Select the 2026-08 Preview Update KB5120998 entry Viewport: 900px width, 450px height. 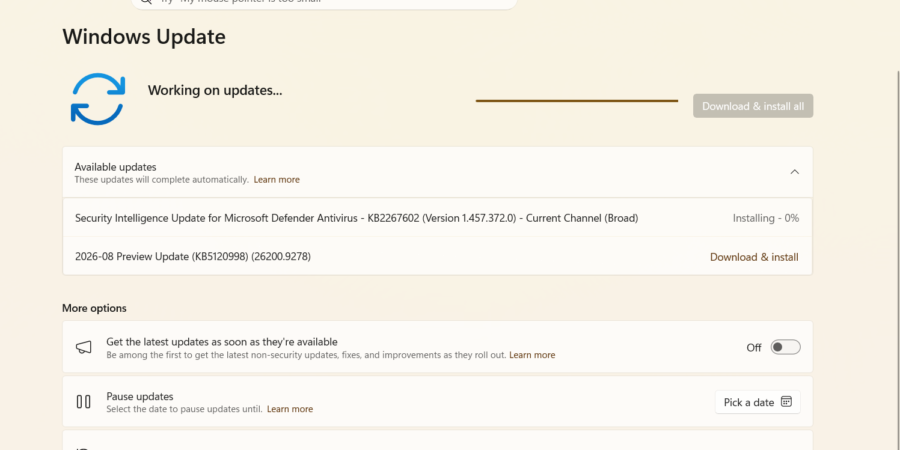tap(437, 257)
